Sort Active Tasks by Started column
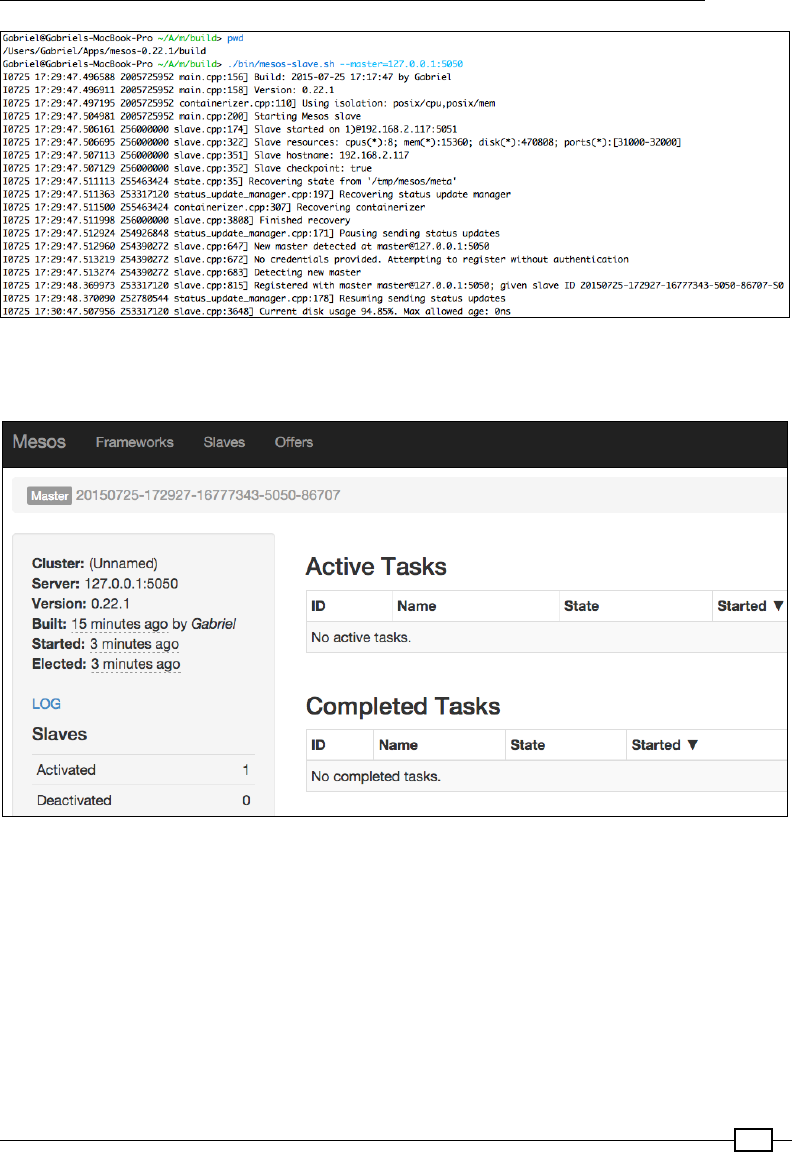The height and width of the screenshot is (1152, 792). point(749,606)
